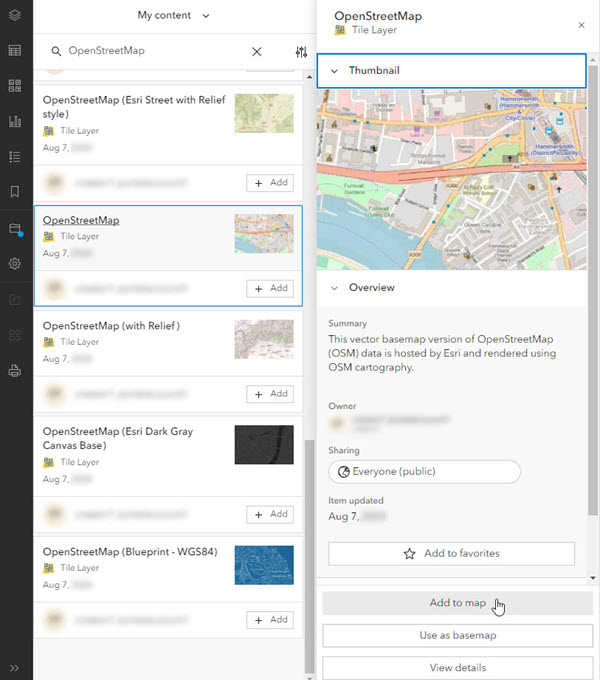Click the Esri Street with Relief thumbnail
This screenshot has width=600, height=680.
(264, 114)
